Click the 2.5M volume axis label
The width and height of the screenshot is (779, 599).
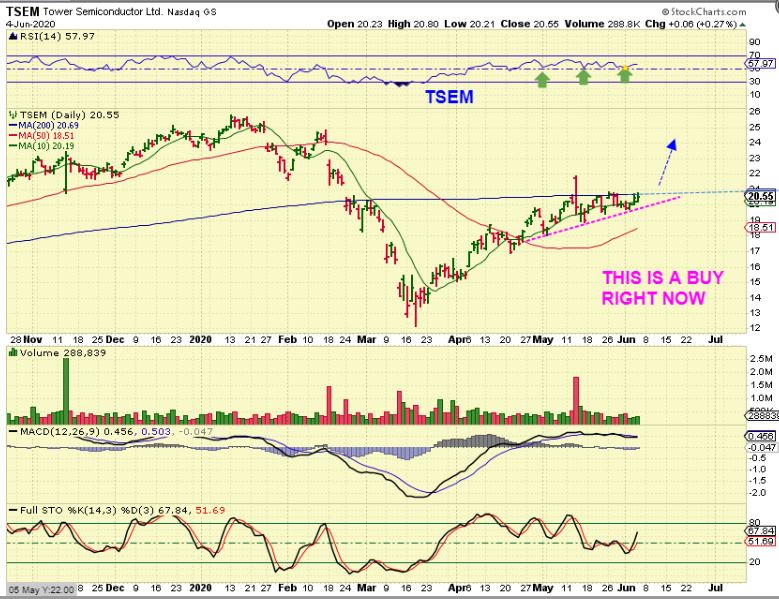coord(762,359)
